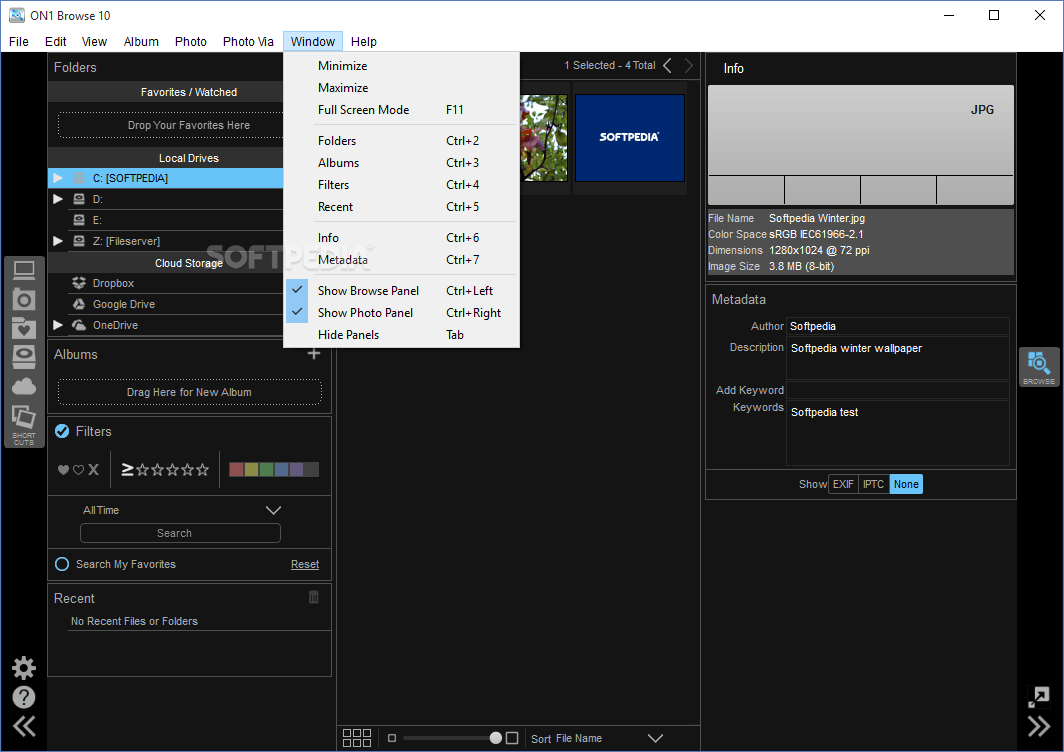Open the Photo Via menu
The height and width of the screenshot is (752, 1064).
click(248, 41)
